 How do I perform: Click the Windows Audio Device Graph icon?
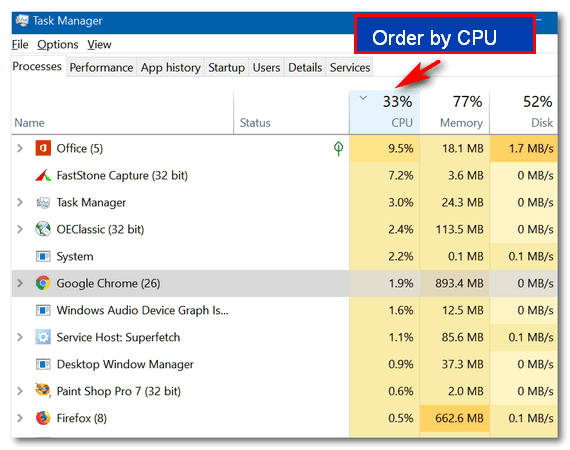point(43,310)
